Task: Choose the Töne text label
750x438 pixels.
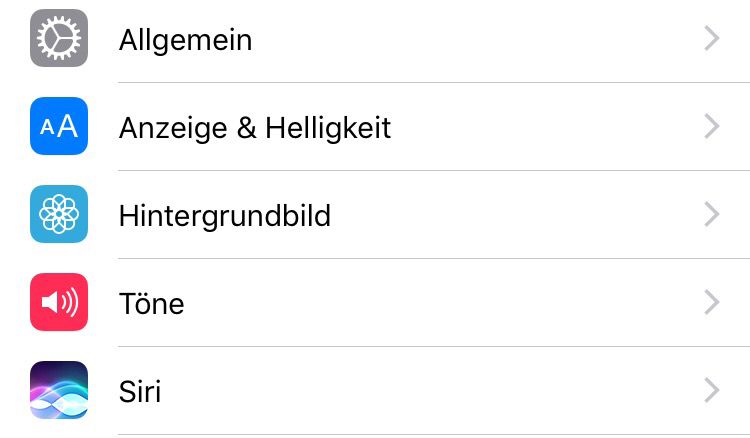Action: click(152, 303)
